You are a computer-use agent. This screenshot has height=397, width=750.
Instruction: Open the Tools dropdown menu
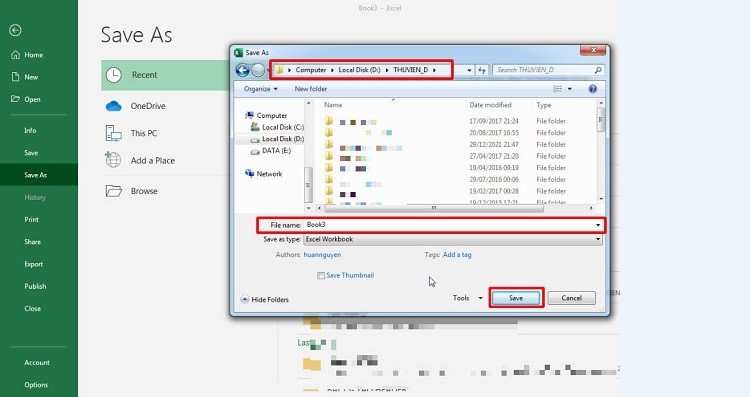tap(467, 298)
